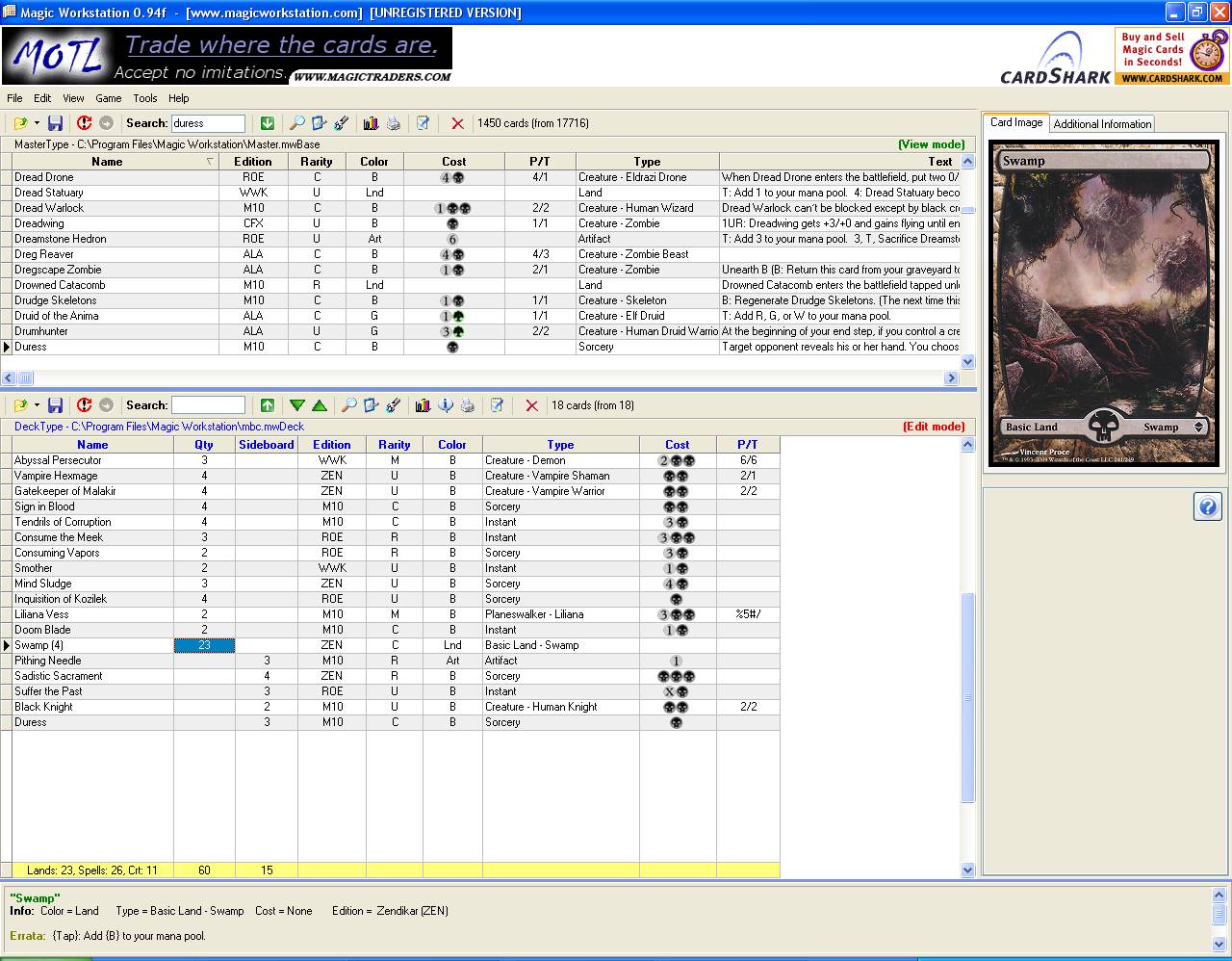Image resolution: width=1232 pixels, height=961 pixels.
Task: Sort deck list by Qty column header
Action: [204, 445]
